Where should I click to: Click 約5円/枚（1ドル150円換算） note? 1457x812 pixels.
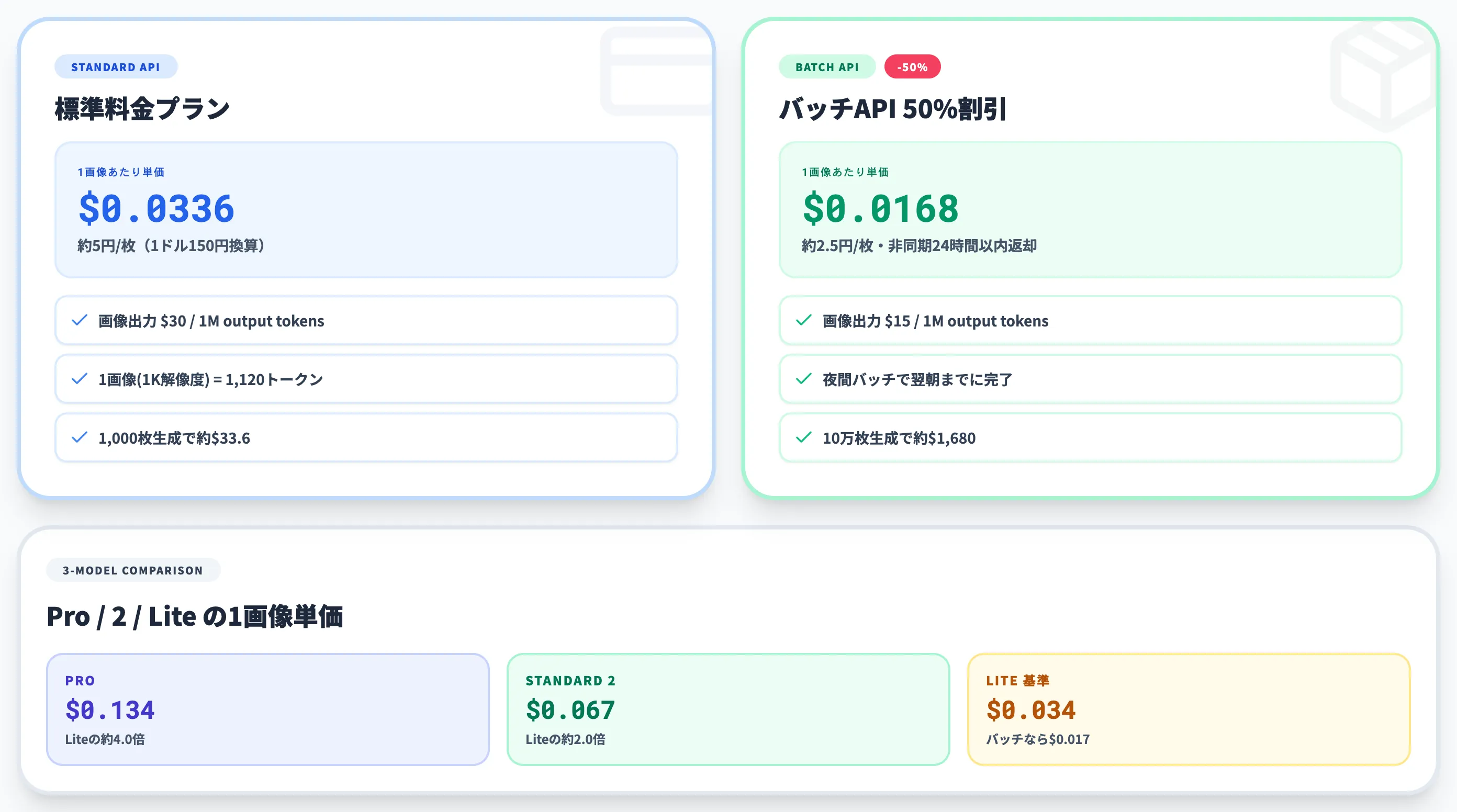[171, 245]
